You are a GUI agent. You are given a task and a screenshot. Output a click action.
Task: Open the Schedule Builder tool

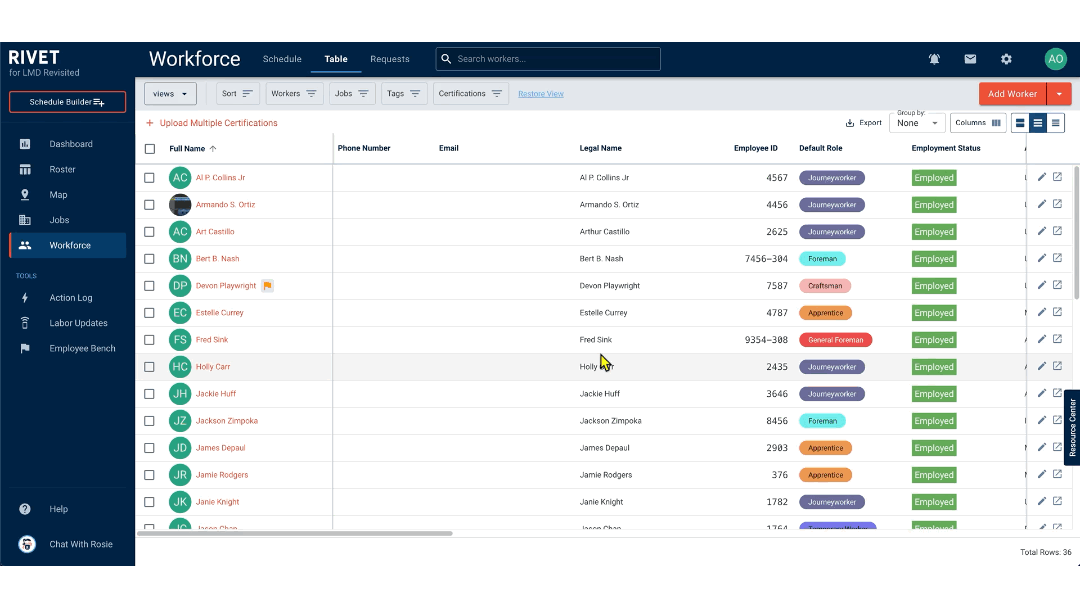click(66, 101)
